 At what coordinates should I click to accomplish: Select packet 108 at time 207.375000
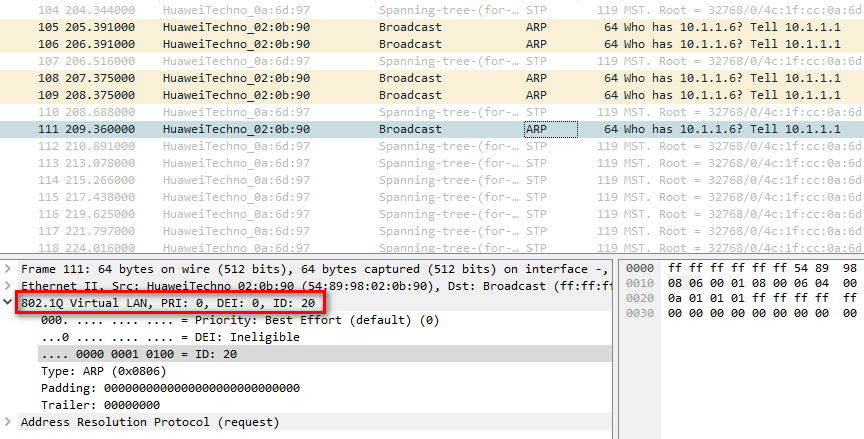click(432, 78)
